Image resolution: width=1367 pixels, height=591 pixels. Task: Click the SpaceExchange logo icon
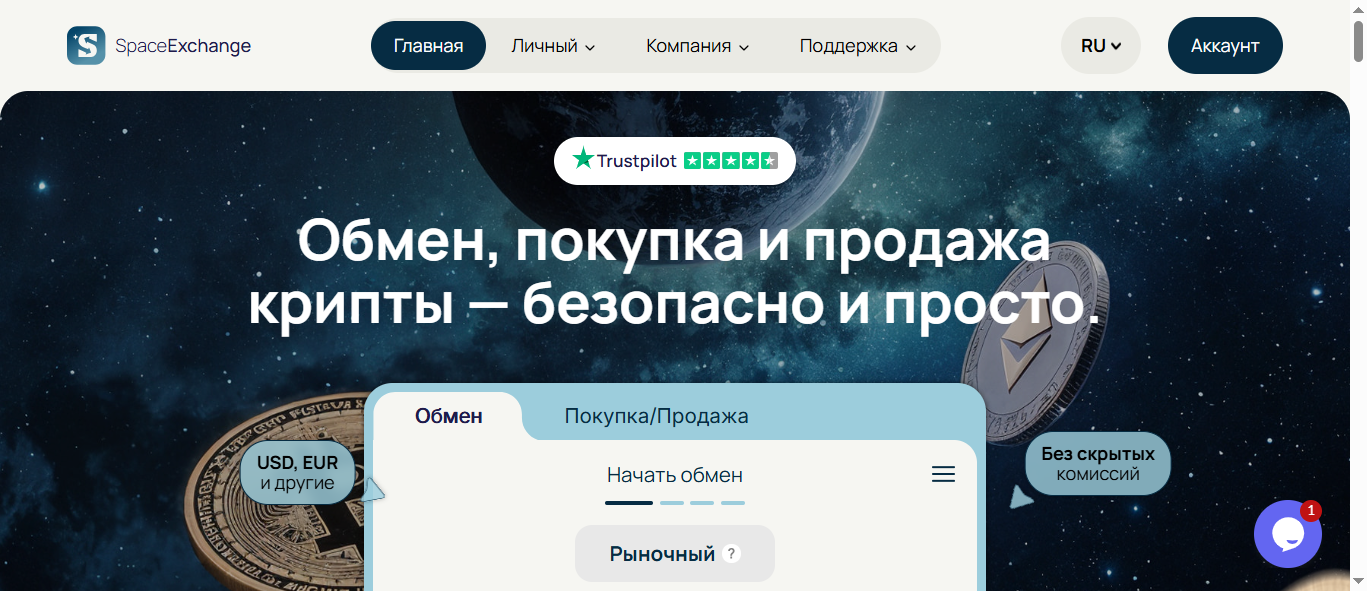[86, 45]
